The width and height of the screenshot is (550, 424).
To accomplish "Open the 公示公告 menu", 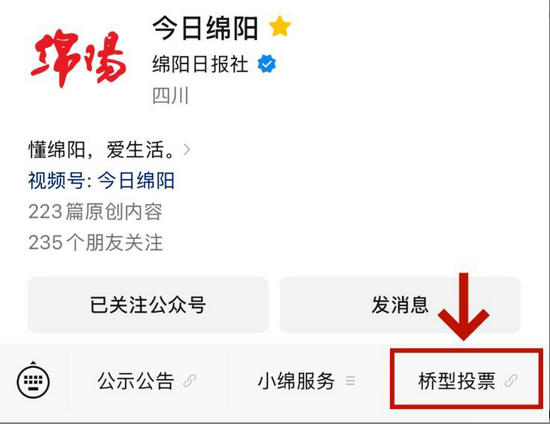I will point(148,381).
